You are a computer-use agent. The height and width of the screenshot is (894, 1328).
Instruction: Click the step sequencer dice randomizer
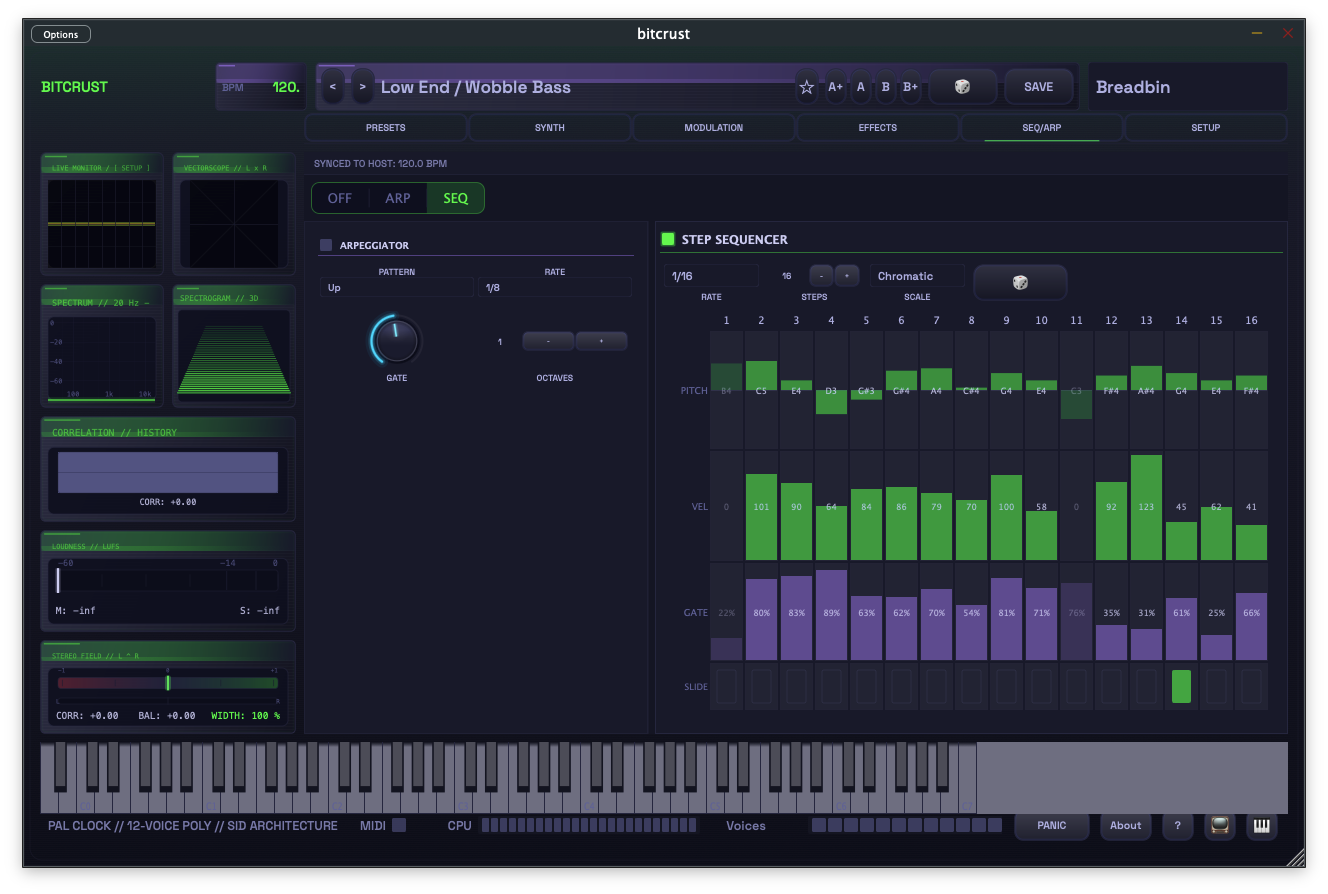tap(1019, 282)
